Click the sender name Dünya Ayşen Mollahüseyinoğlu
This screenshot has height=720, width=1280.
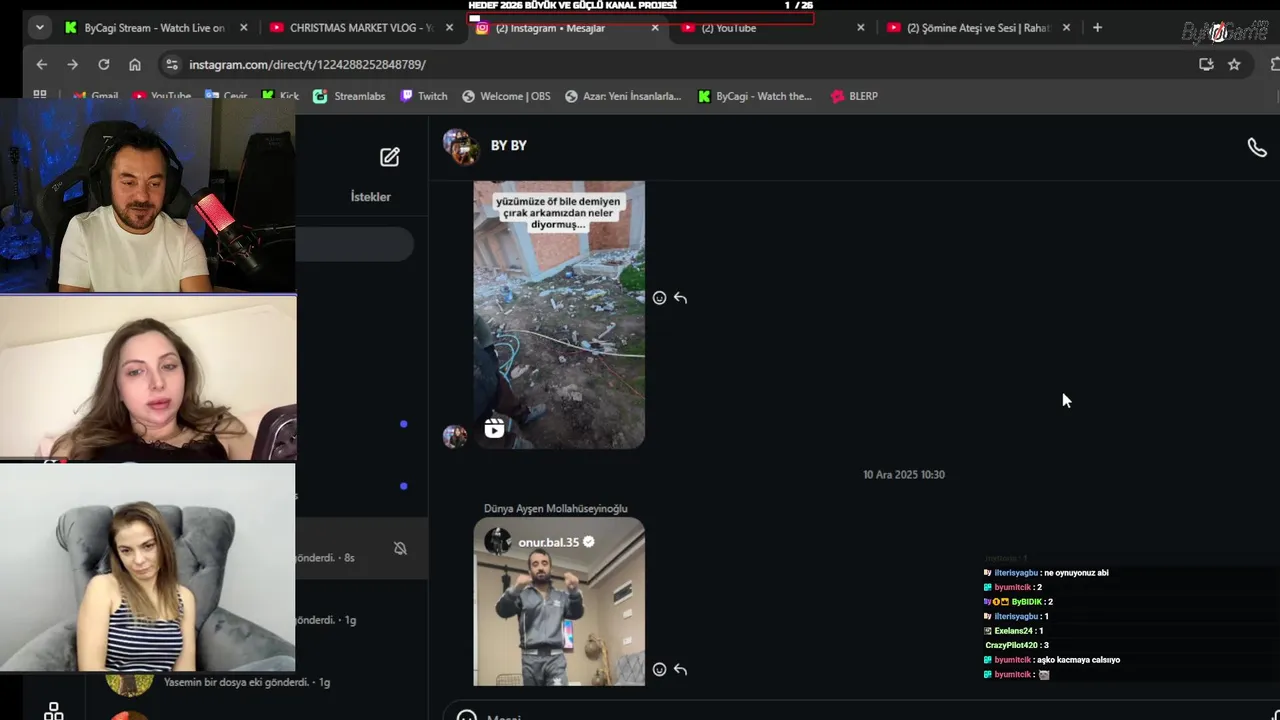(556, 509)
